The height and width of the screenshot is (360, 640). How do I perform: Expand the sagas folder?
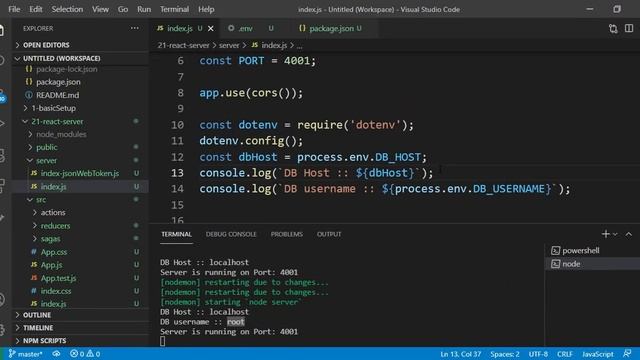(50, 239)
